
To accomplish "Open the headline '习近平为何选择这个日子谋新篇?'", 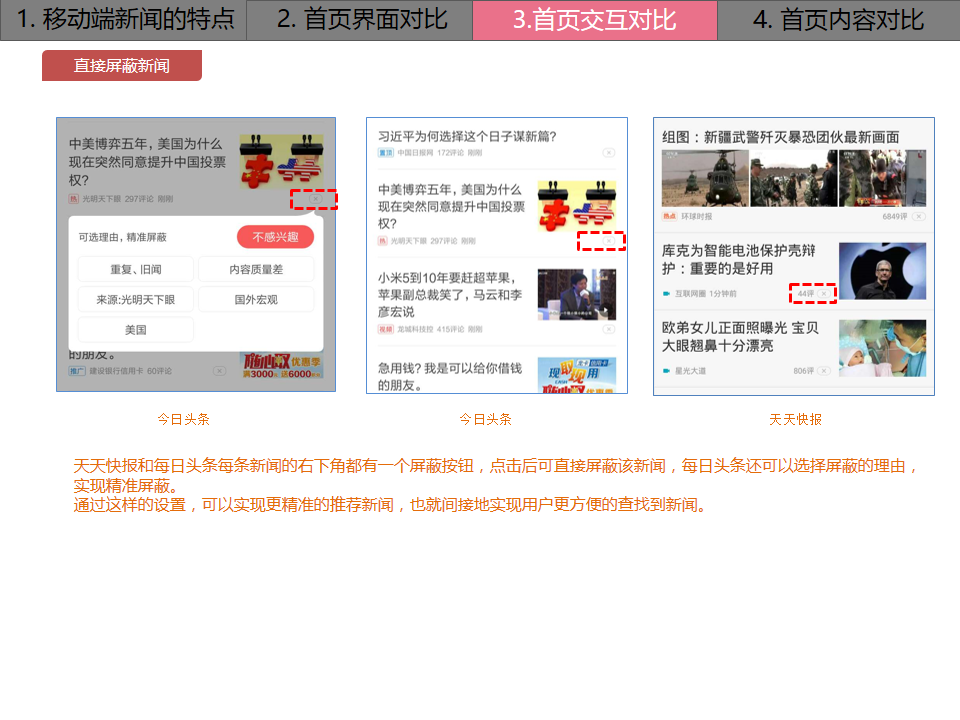I will click(467, 136).
